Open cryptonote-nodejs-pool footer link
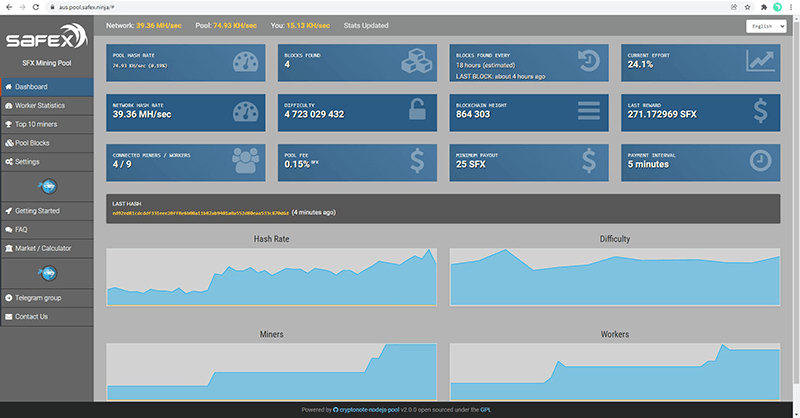 point(366,409)
